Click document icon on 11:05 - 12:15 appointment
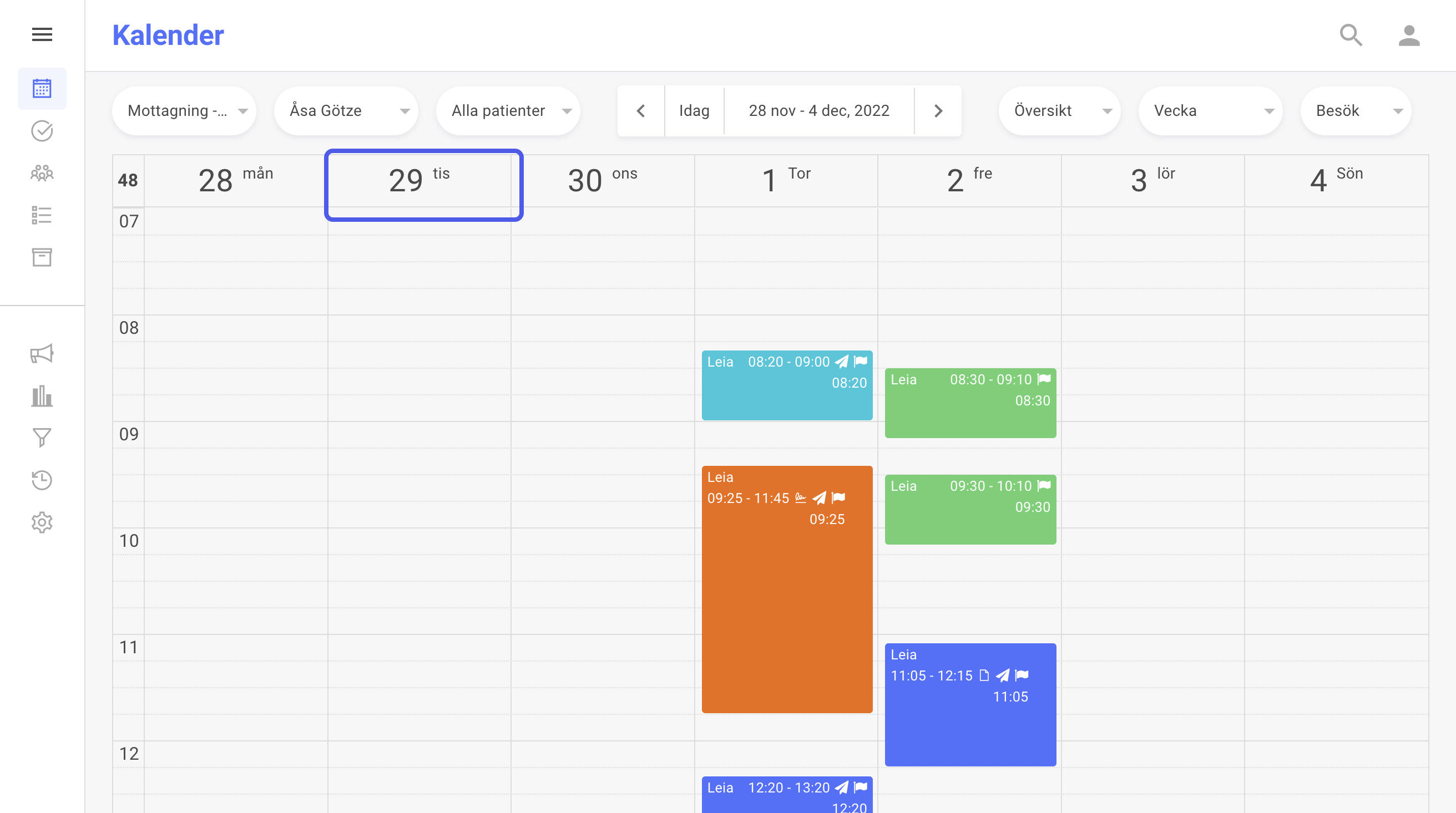Screen dimensions: 1456x813 pos(984,675)
